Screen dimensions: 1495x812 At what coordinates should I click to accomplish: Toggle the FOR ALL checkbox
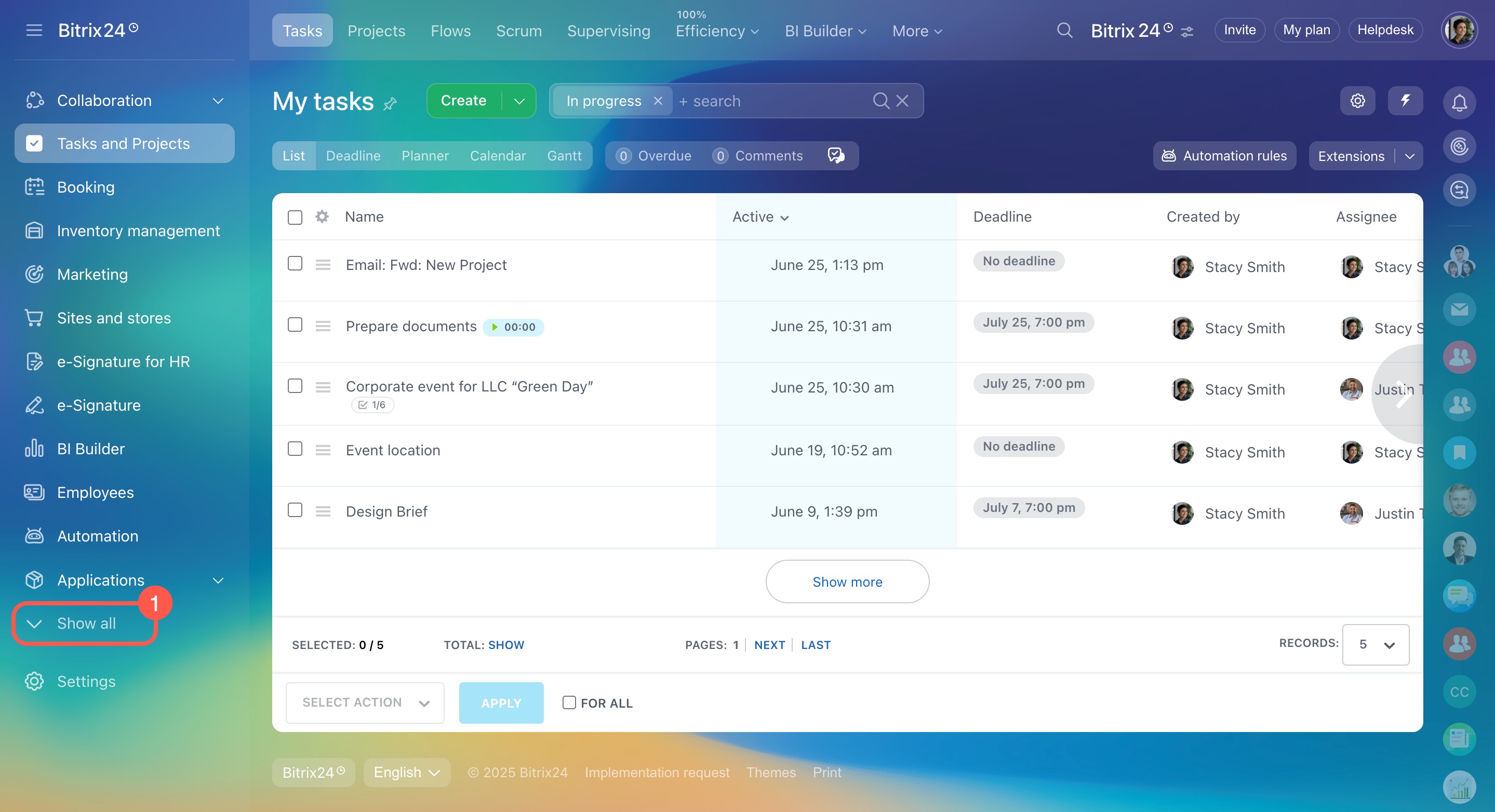[569, 702]
